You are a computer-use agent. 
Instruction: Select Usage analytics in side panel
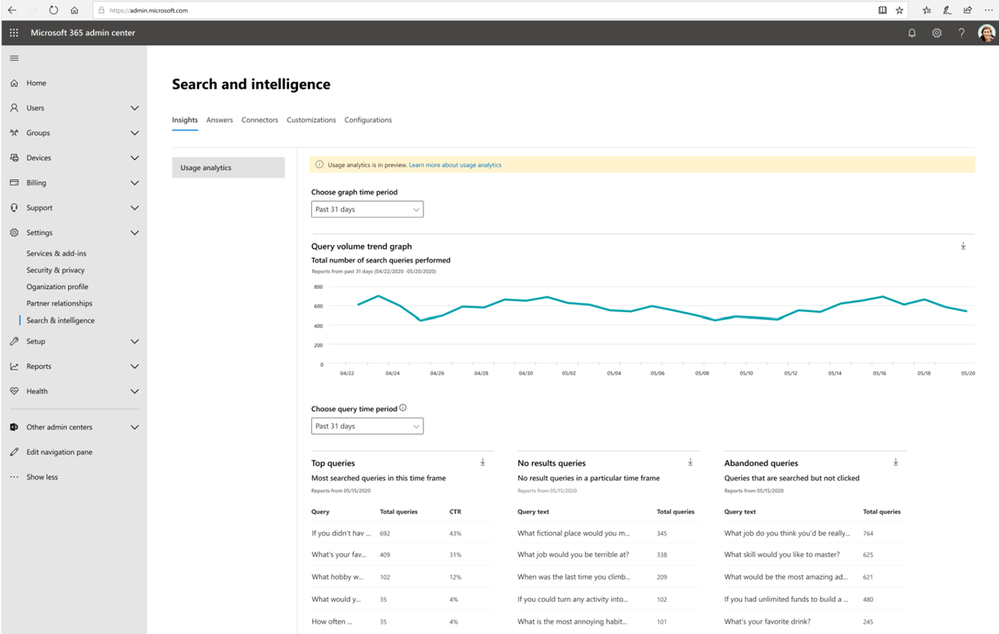coord(228,168)
